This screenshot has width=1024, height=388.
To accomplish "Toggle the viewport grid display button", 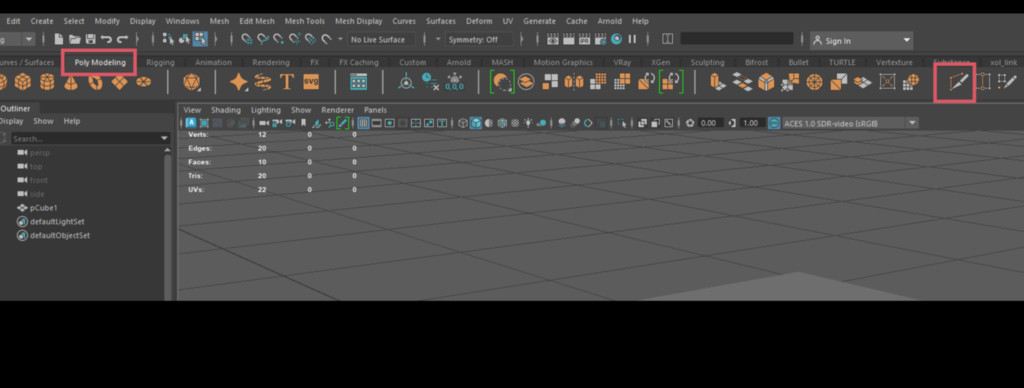I will point(364,123).
